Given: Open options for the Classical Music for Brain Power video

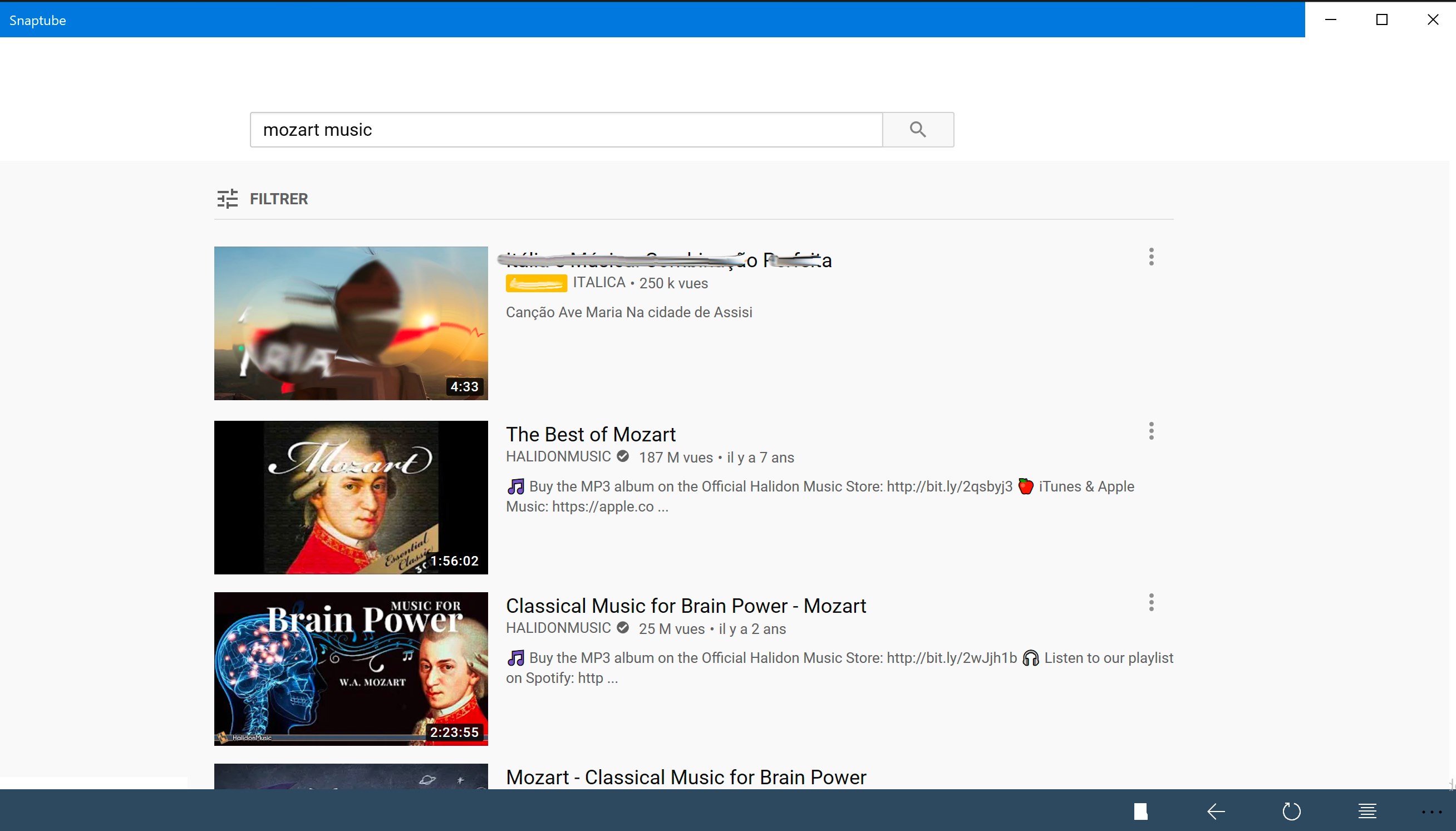Looking at the screenshot, I should click(x=1152, y=603).
